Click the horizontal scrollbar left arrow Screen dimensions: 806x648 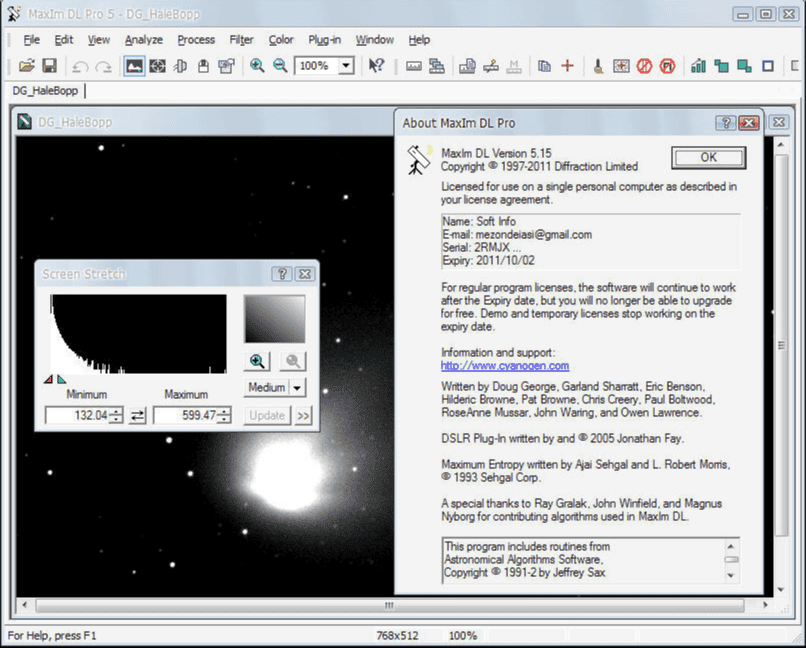pos(24,605)
